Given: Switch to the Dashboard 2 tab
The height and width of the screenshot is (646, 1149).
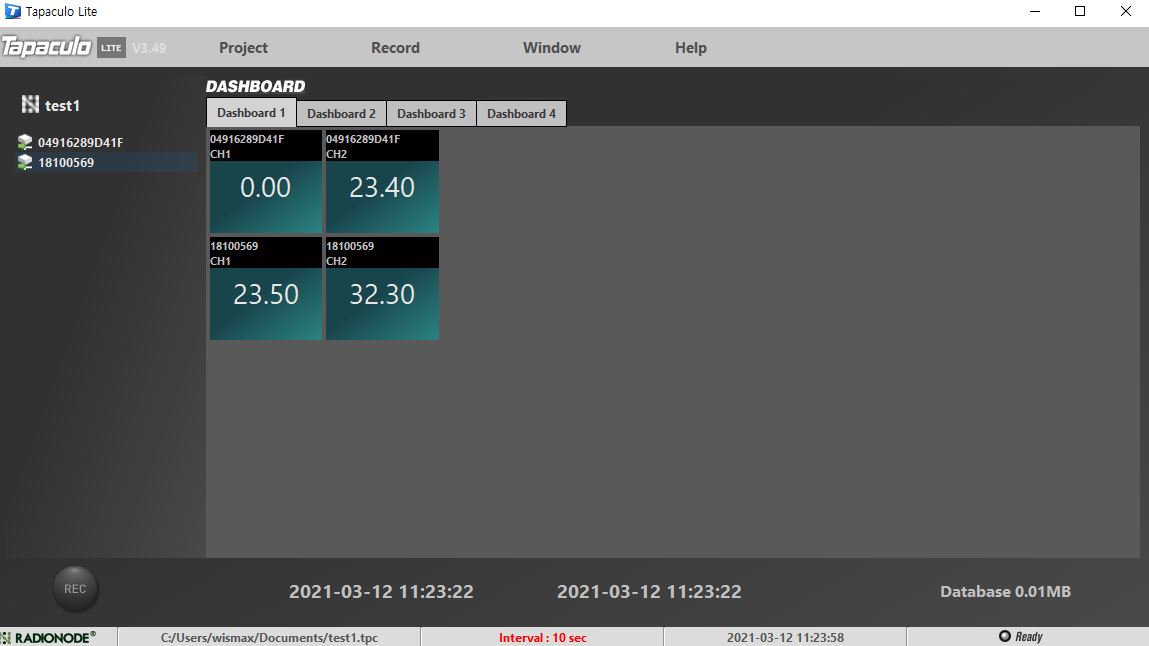Looking at the screenshot, I should pos(341,114).
